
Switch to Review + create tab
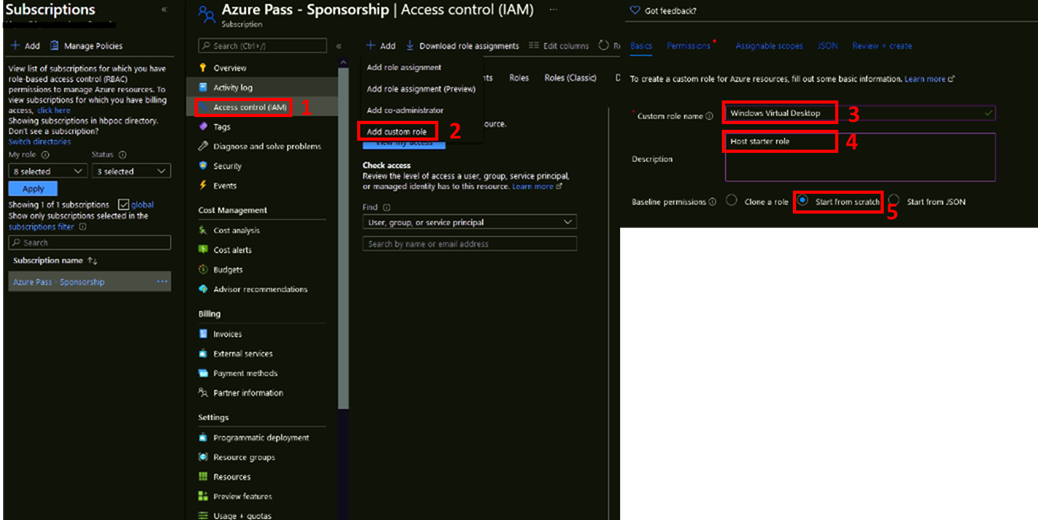click(882, 46)
